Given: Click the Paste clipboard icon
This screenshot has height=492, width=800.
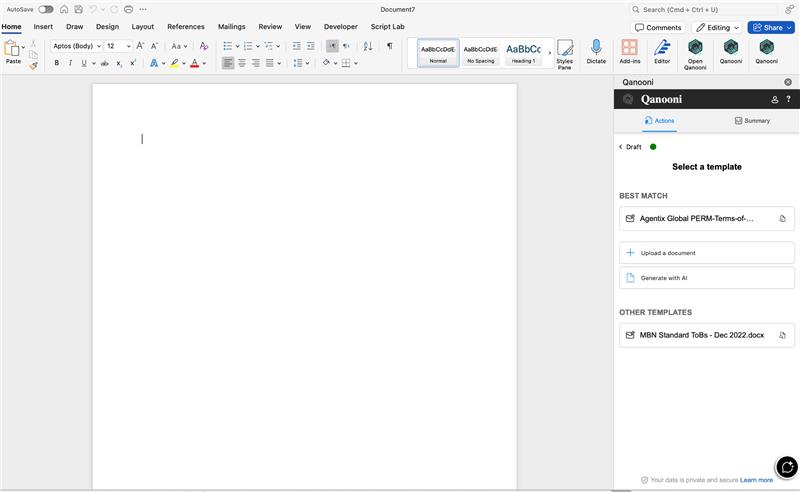Looking at the screenshot, I should pos(12,50).
